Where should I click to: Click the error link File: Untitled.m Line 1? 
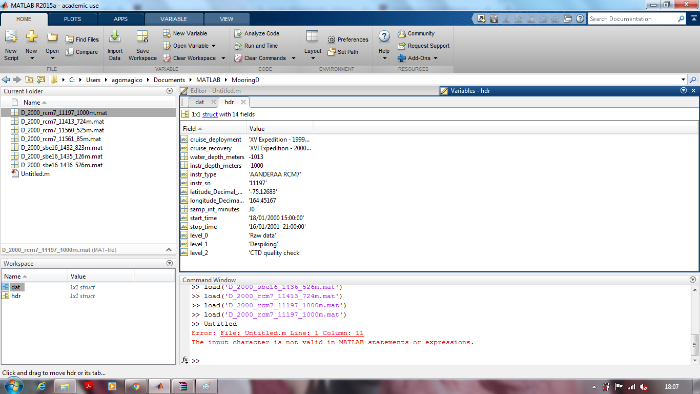click(x=292, y=333)
